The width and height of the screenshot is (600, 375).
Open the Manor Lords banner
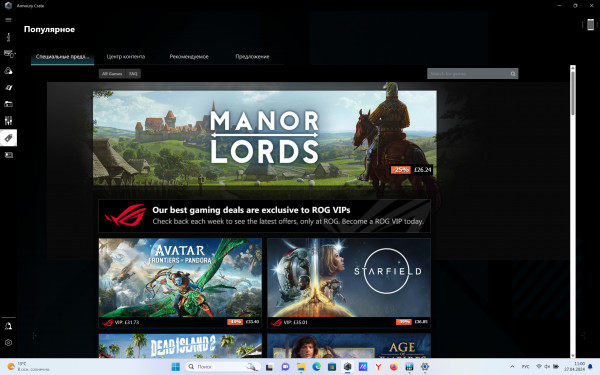(x=264, y=139)
